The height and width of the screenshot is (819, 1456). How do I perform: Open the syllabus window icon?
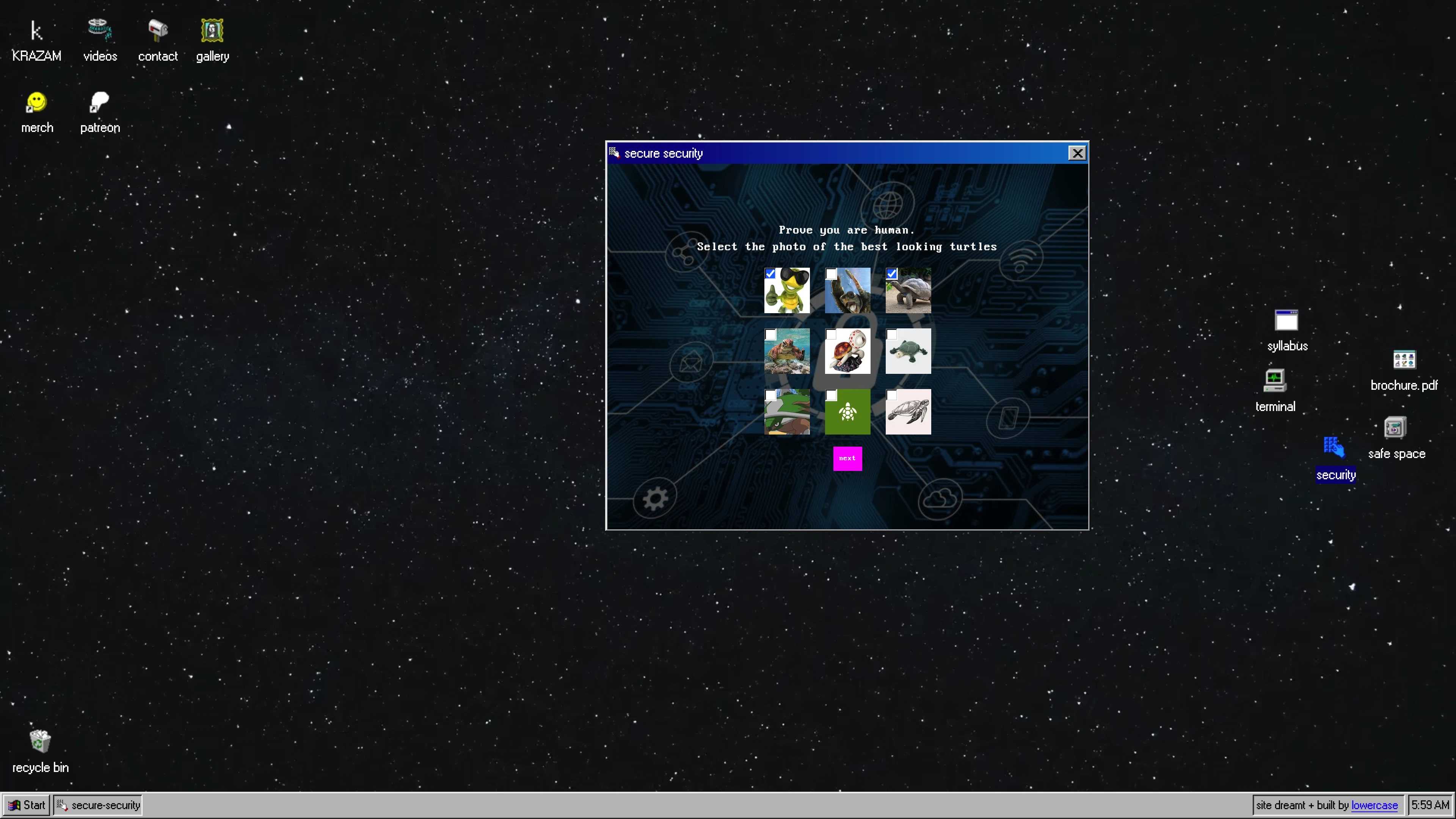click(x=1286, y=320)
